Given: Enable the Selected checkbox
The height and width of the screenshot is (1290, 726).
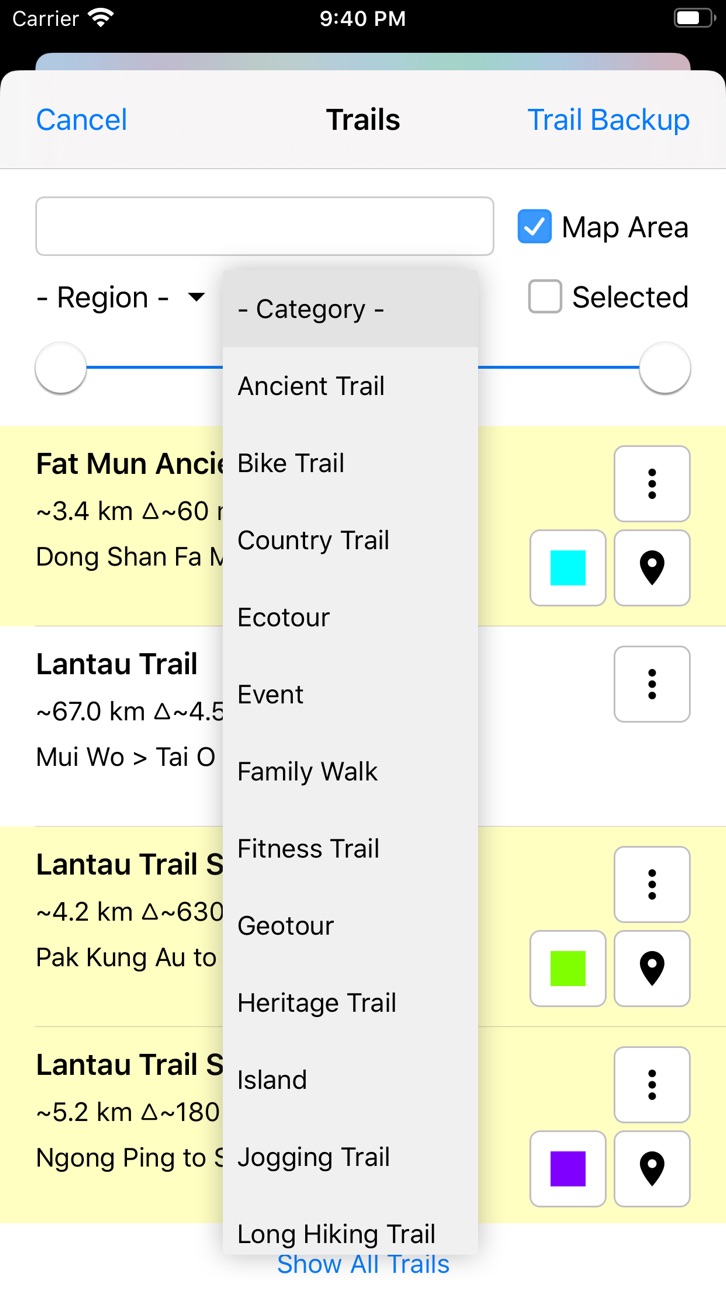Looking at the screenshot, I should pos(545,296).
